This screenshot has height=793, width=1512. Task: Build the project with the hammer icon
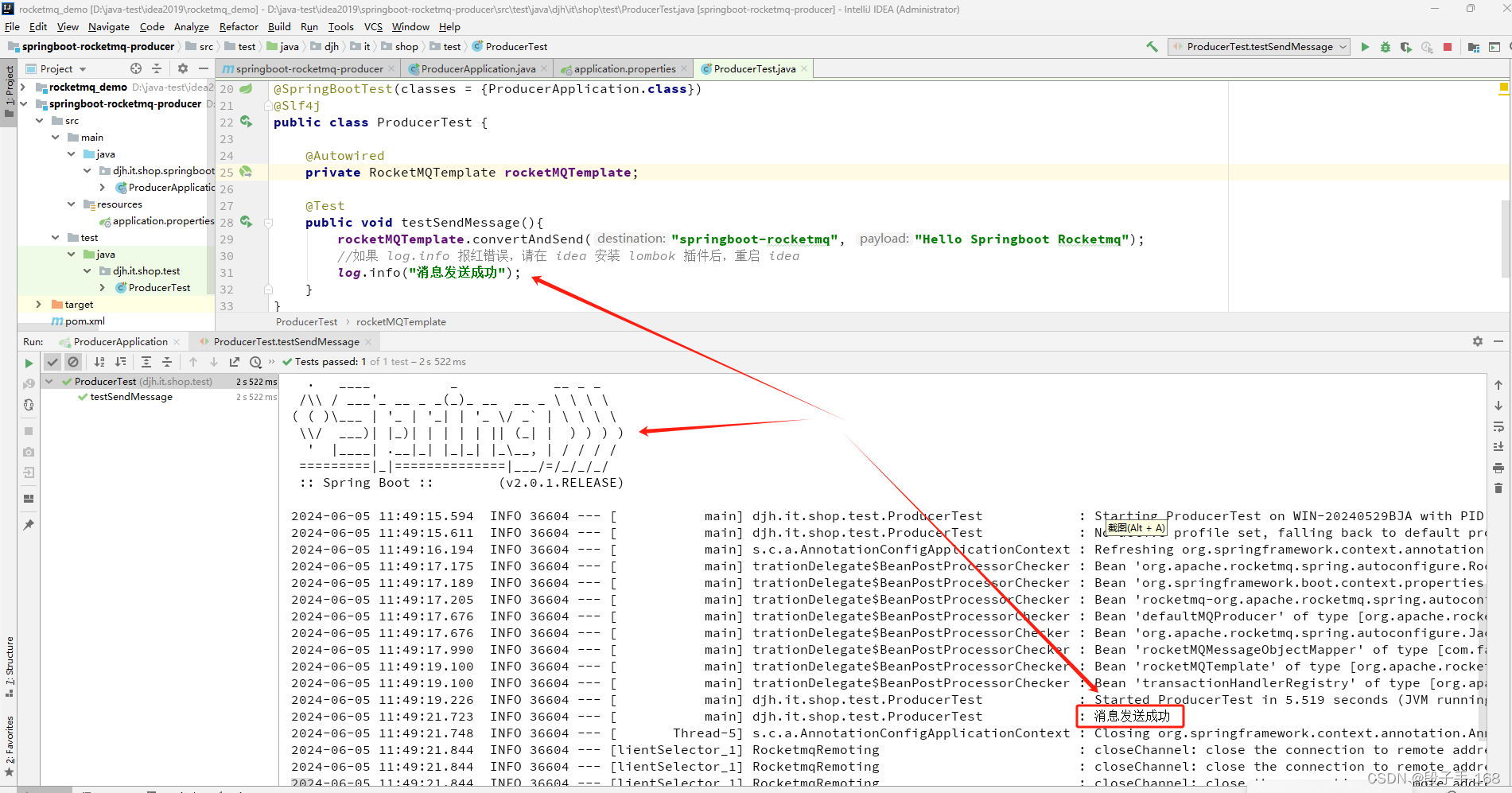click(1151, 47)
